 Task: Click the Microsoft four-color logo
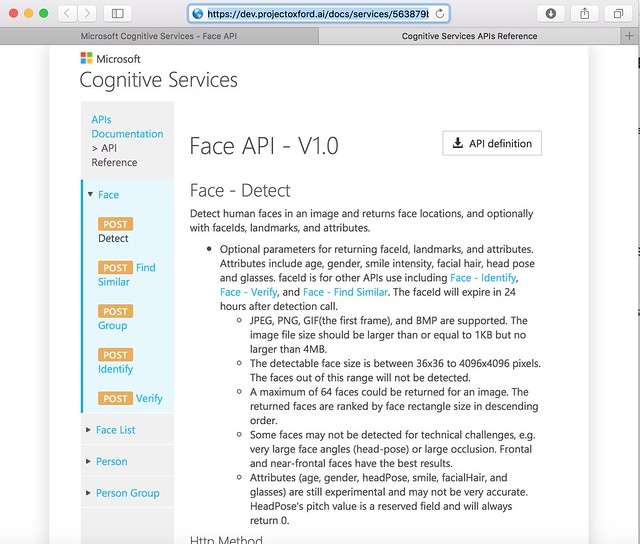click(87, 58)
